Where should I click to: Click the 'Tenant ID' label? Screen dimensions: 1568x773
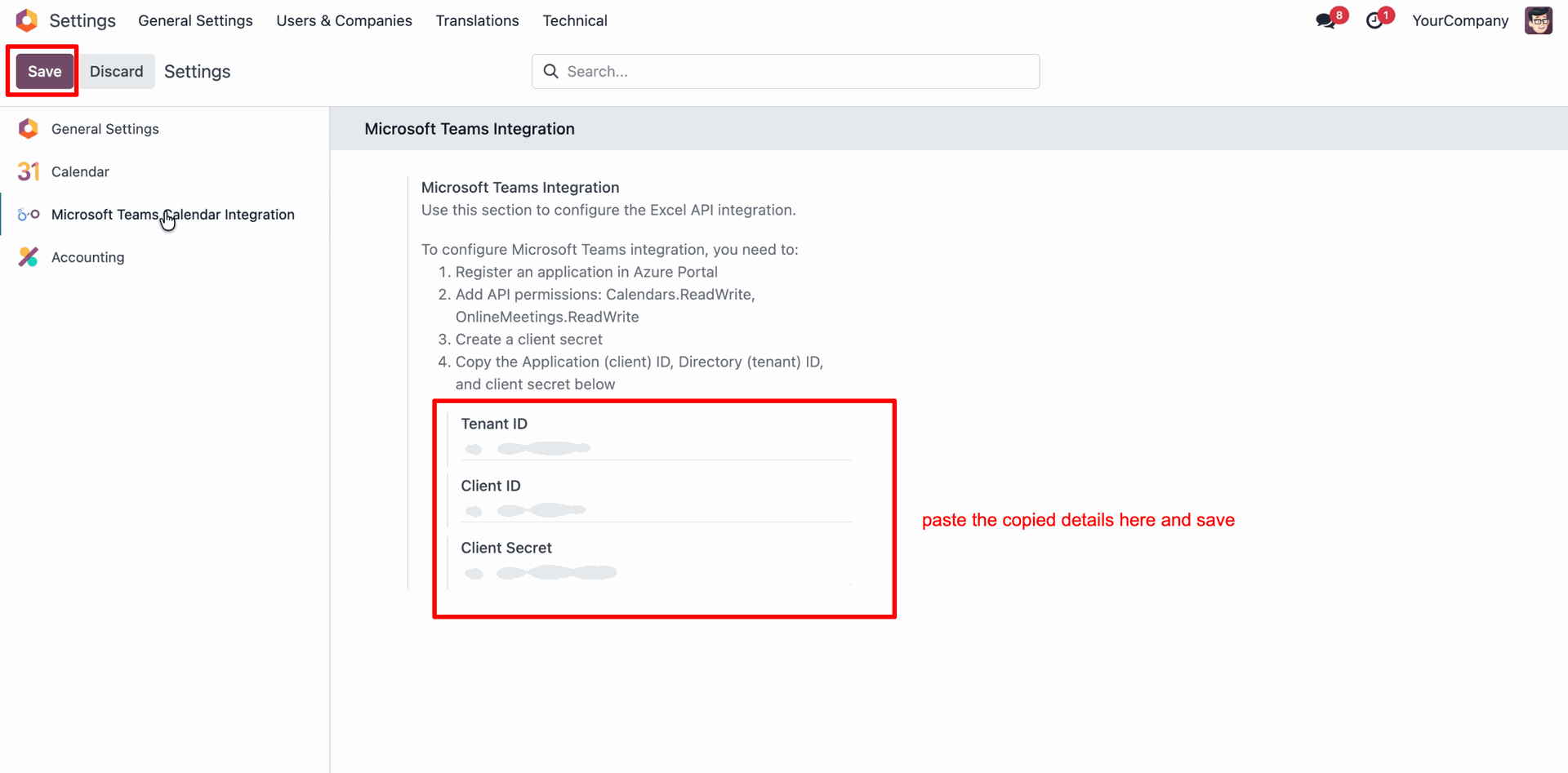[494, 424]
